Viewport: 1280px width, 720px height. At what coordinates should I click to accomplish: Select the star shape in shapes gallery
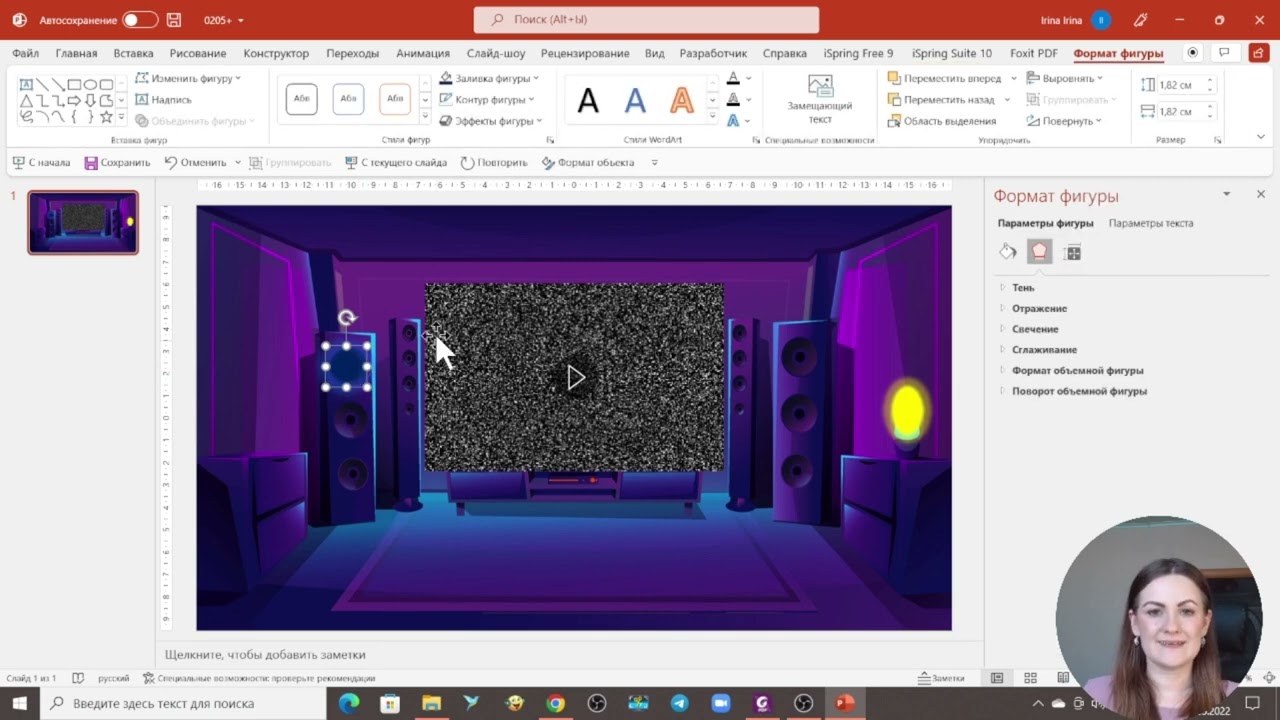point(106,117)
